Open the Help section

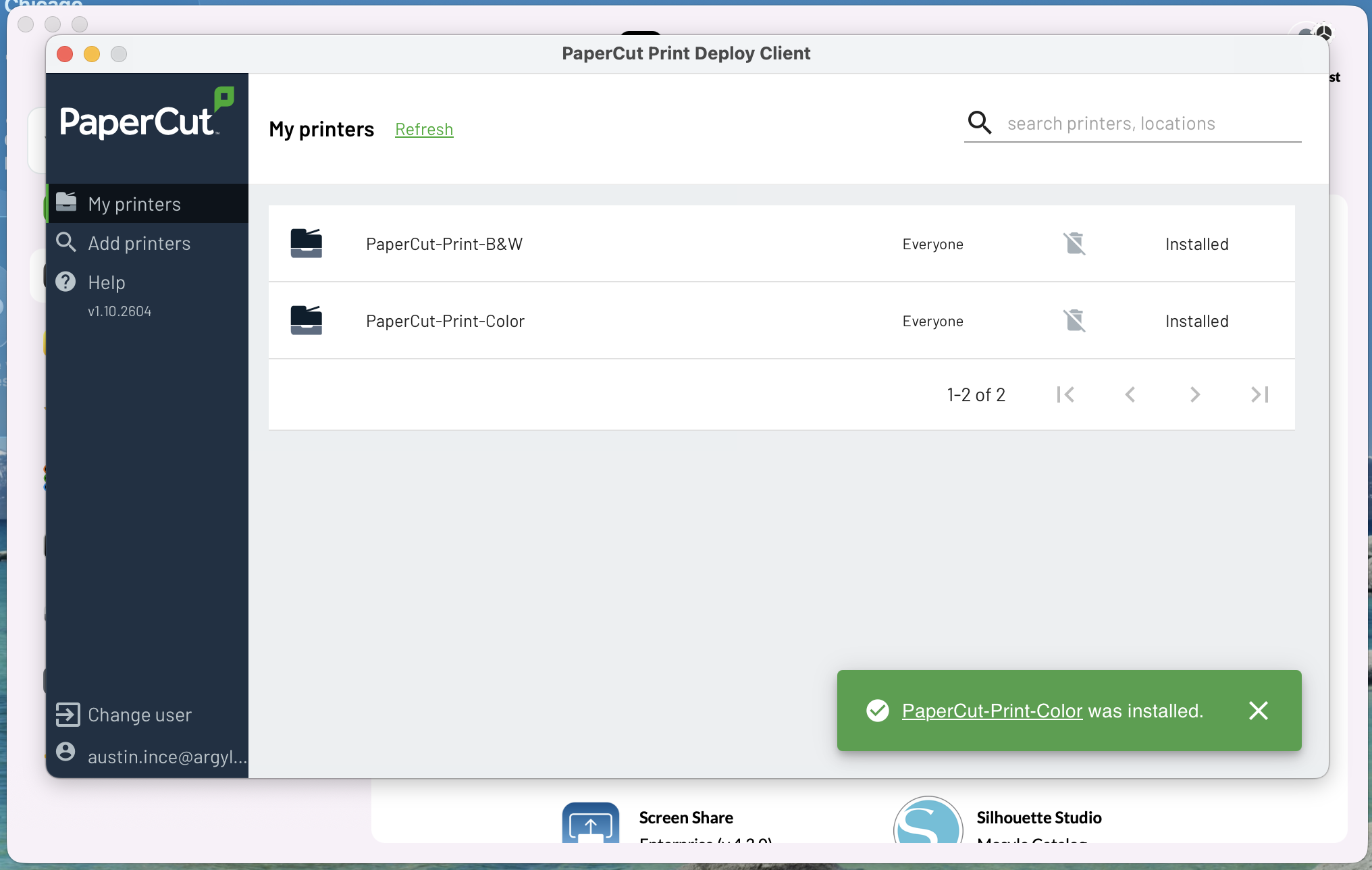107,282
